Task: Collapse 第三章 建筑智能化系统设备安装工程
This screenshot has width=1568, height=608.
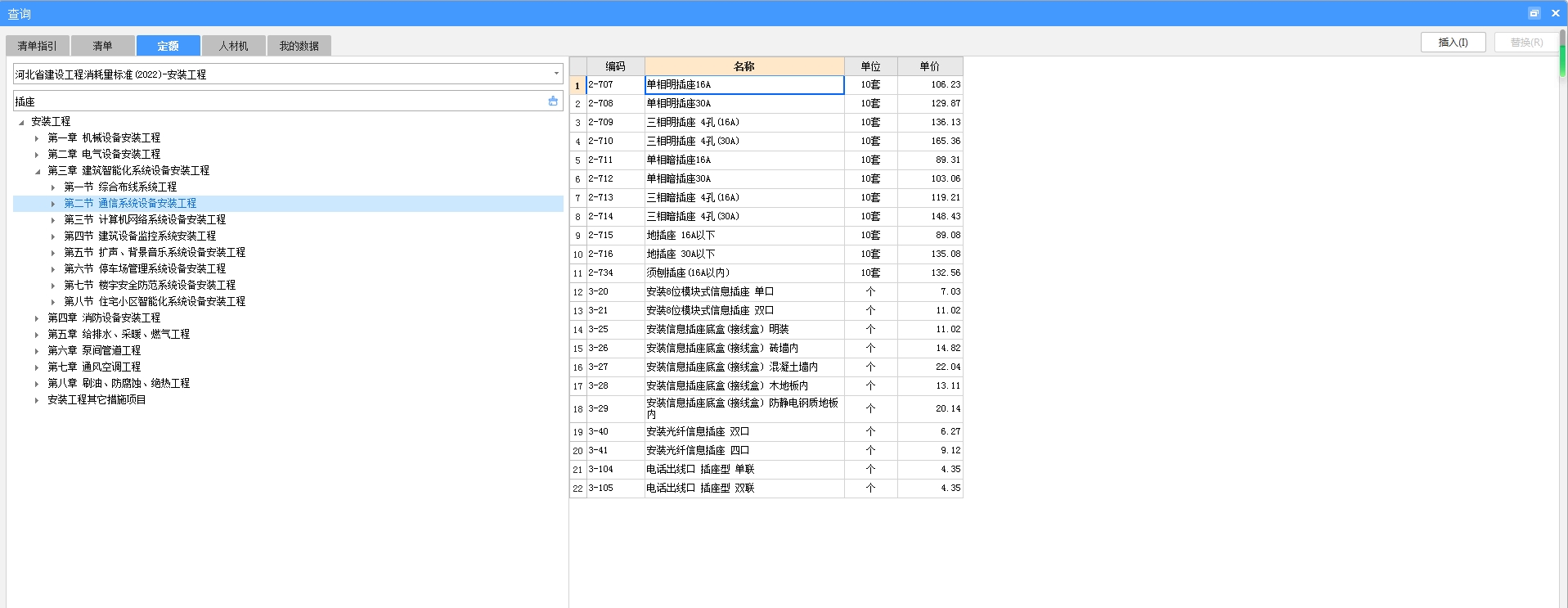Action: [37, 171]
